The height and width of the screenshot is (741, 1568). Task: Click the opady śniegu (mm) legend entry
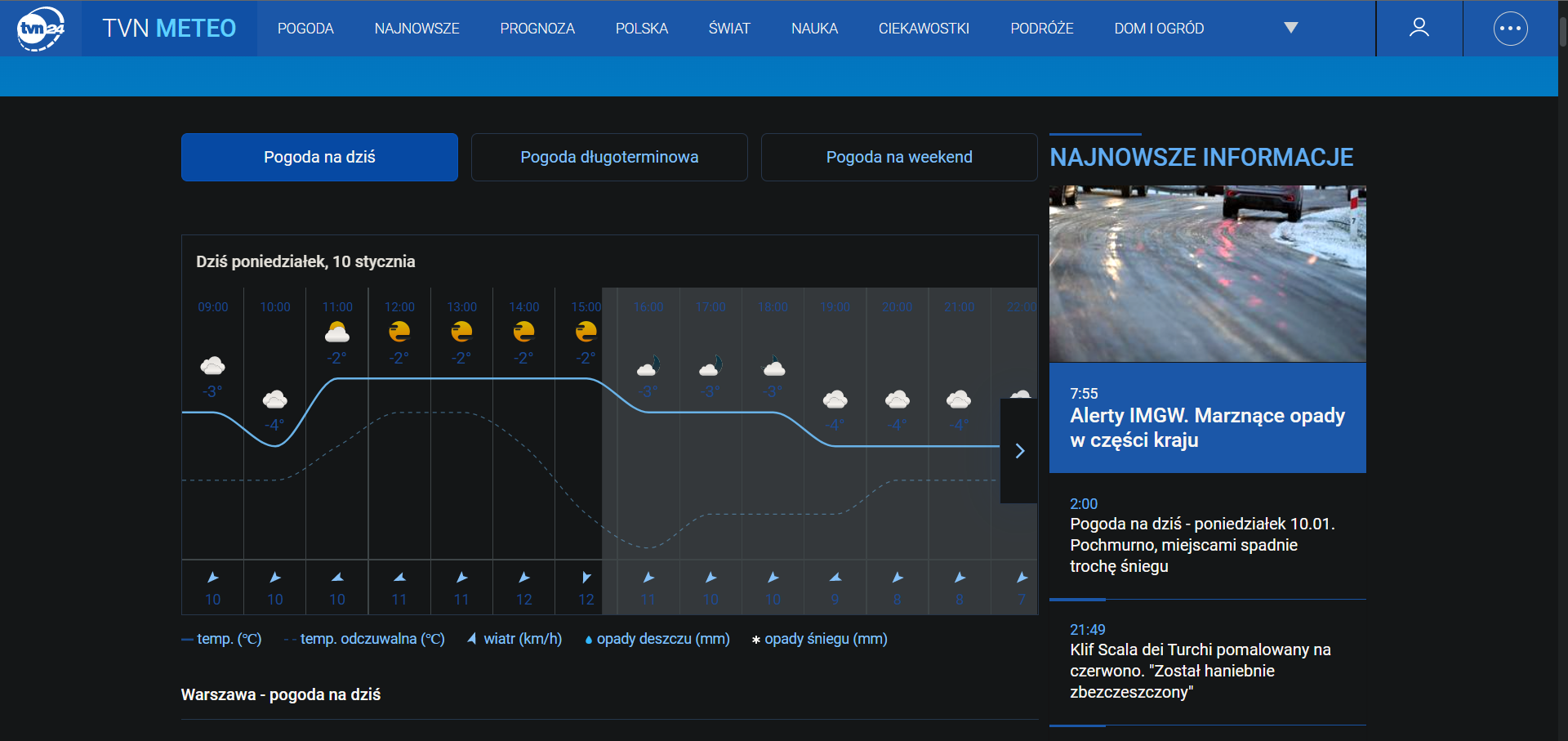(819, 639)
